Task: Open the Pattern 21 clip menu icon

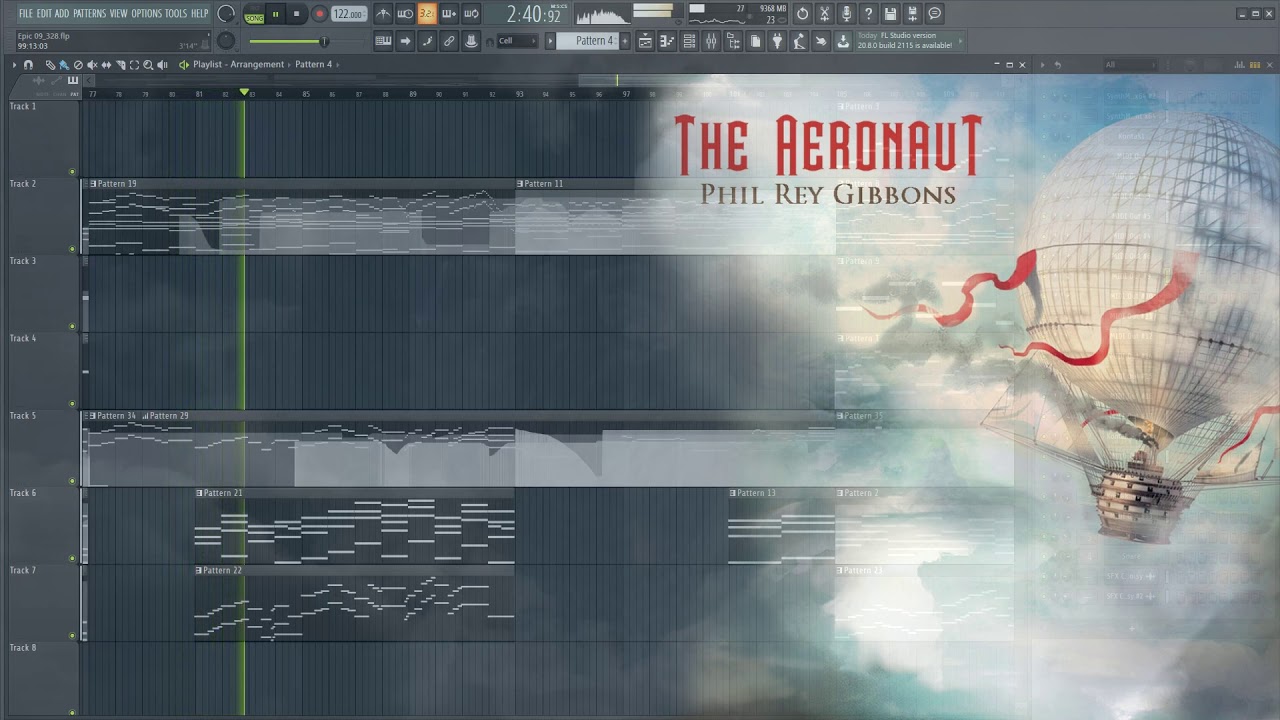Action: point(199,493)
